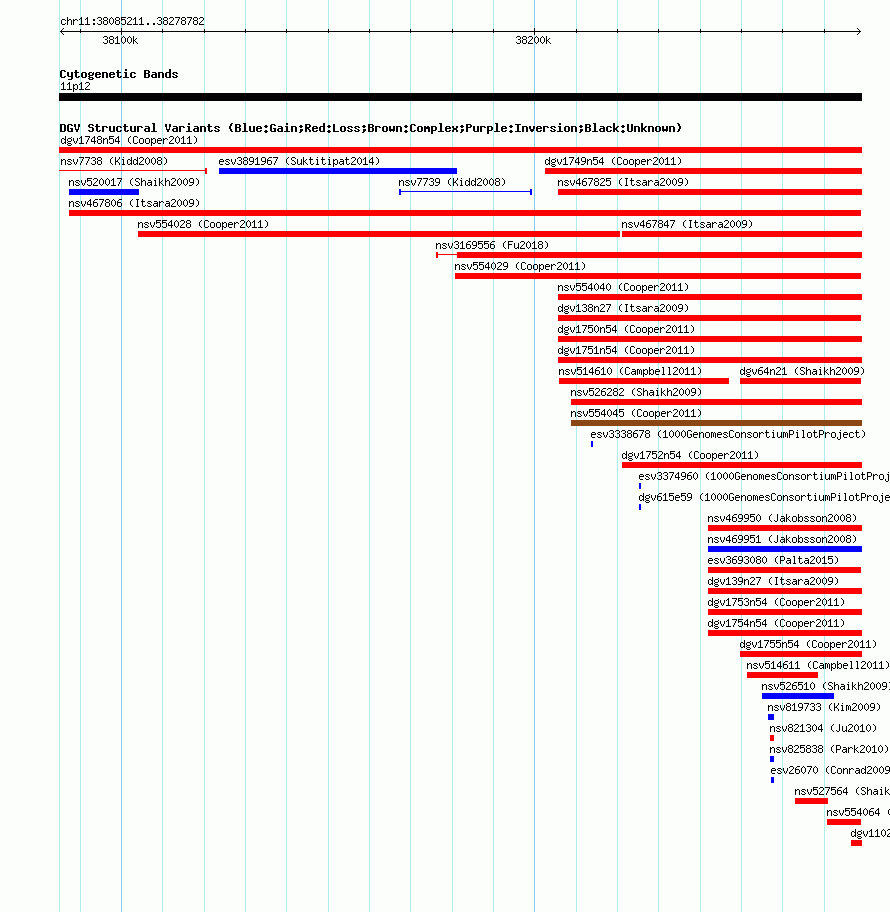The image size is (890, 912).
Task: Click the nsv469951 (Jakobsson2008) label
Action: [x=782, y=539]
